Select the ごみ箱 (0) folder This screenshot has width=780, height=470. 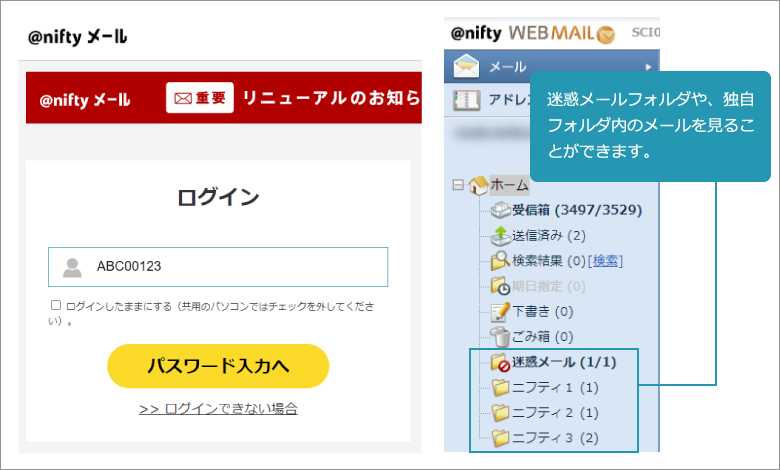coord(543,337)
